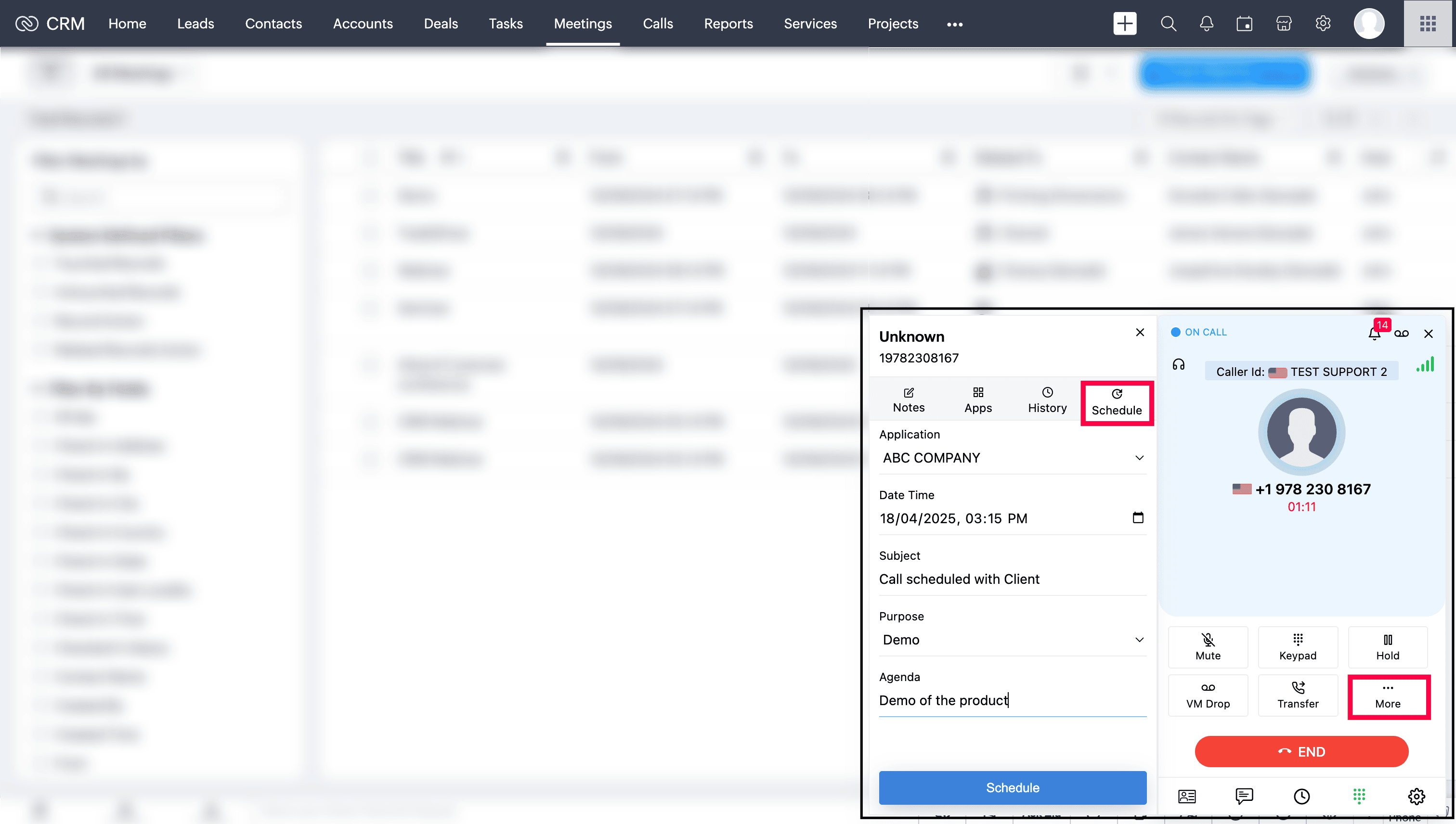Open More call options

(1388, 696)
